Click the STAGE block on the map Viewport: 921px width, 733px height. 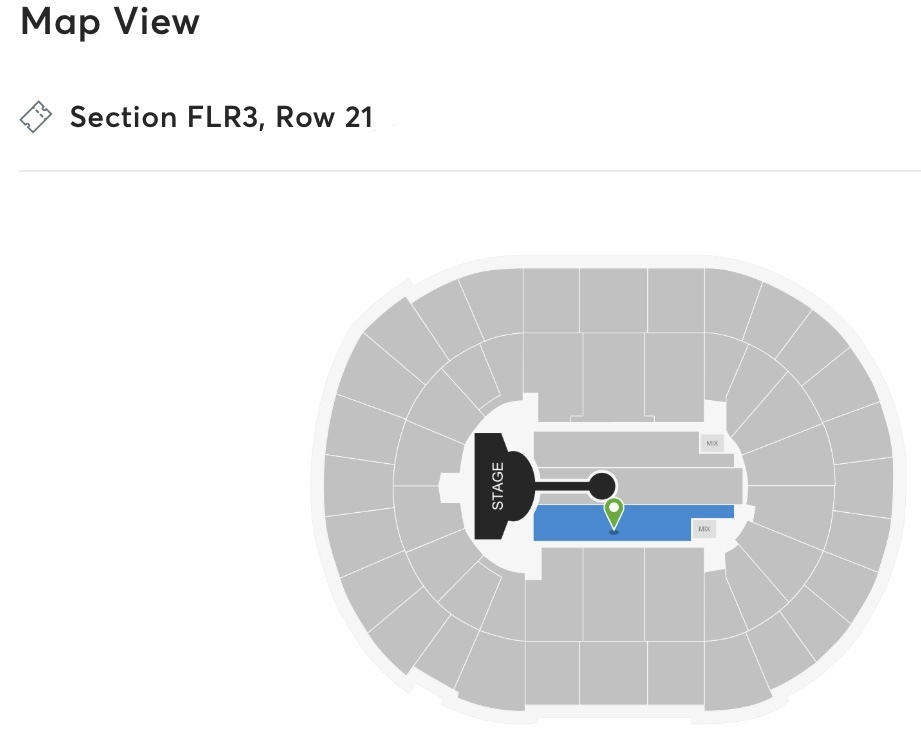497,483
